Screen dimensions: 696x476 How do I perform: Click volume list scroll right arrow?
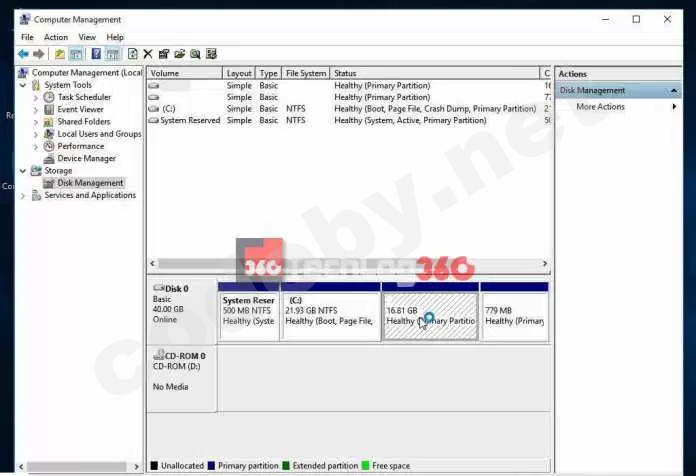click(x=545, y=264)
